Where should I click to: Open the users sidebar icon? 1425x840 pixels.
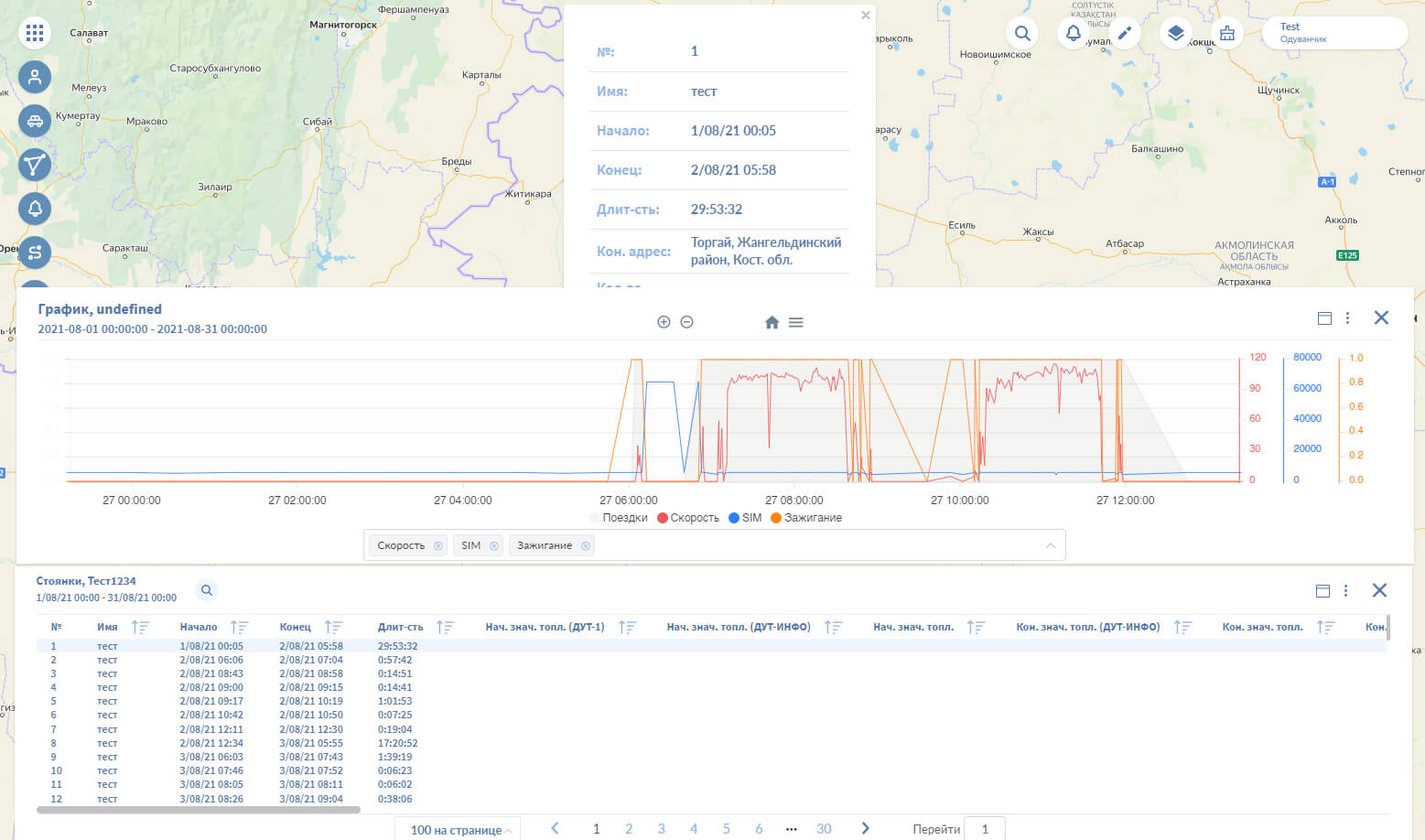click(x=35, y=77)
